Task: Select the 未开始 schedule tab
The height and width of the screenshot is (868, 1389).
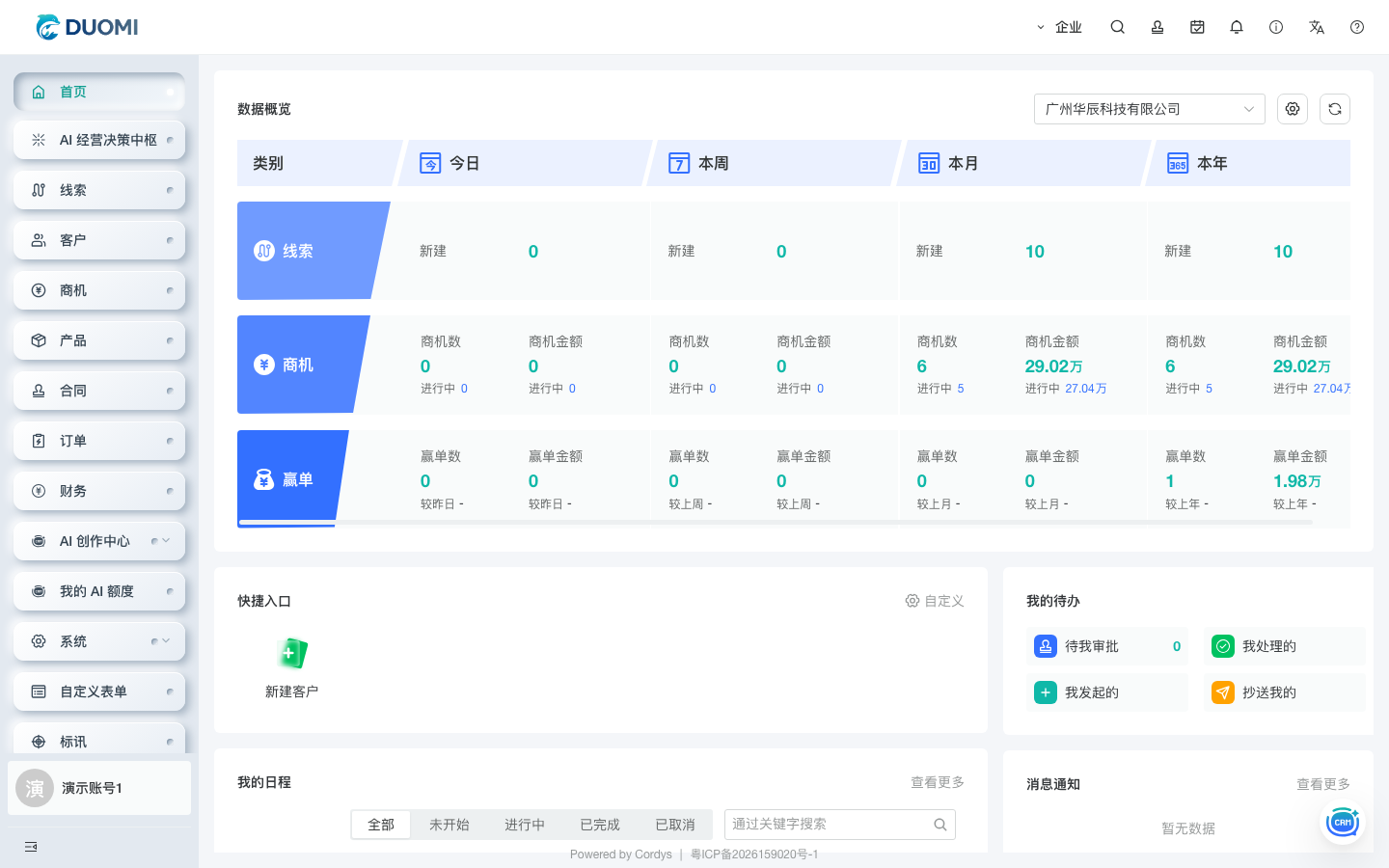Action: [x=449, y=825]
